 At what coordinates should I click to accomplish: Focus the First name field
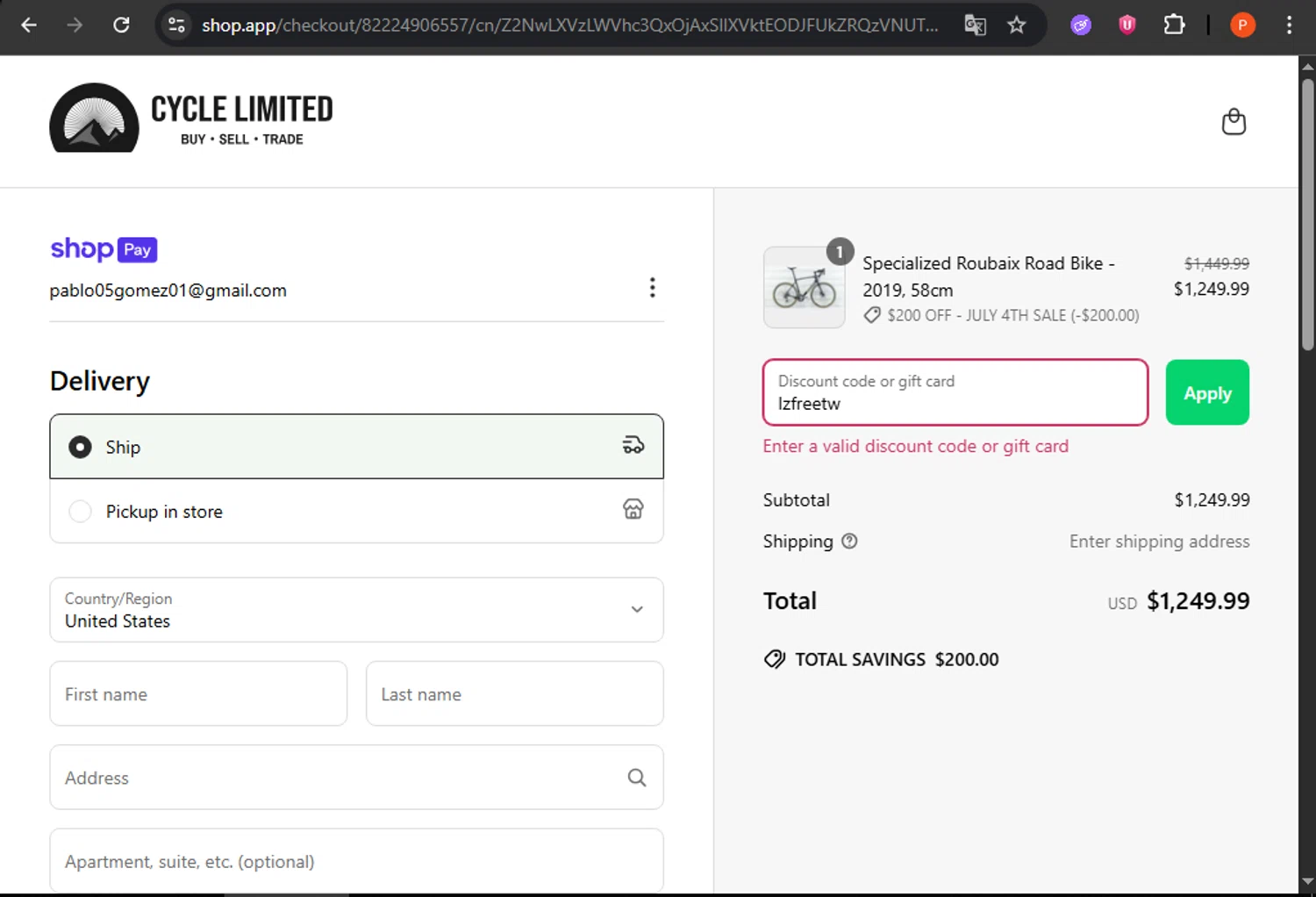198,693
